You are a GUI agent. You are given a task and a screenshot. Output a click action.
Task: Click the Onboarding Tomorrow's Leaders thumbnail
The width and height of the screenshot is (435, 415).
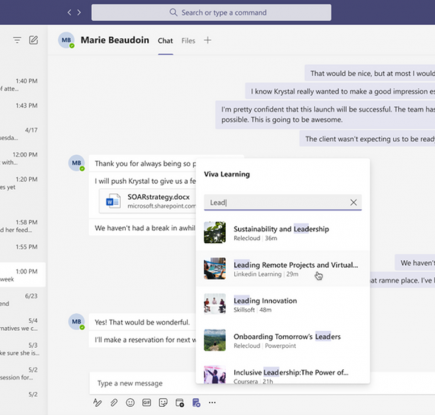[x=215, y=340]
